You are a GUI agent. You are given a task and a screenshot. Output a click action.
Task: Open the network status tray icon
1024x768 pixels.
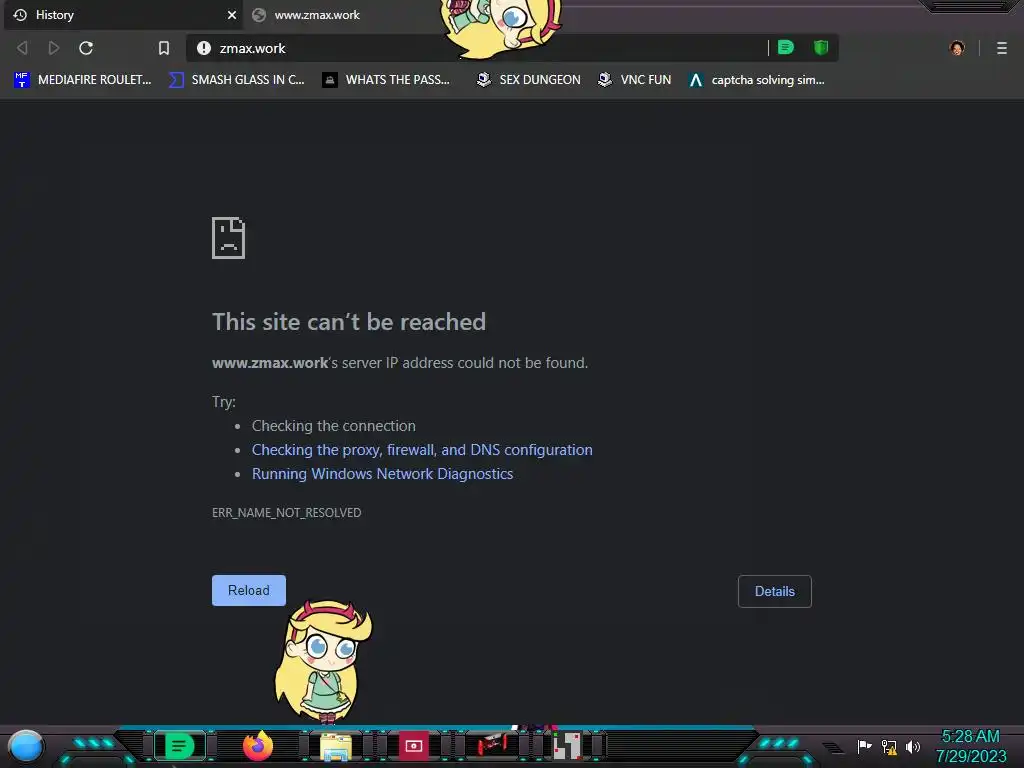pos(889,746)
